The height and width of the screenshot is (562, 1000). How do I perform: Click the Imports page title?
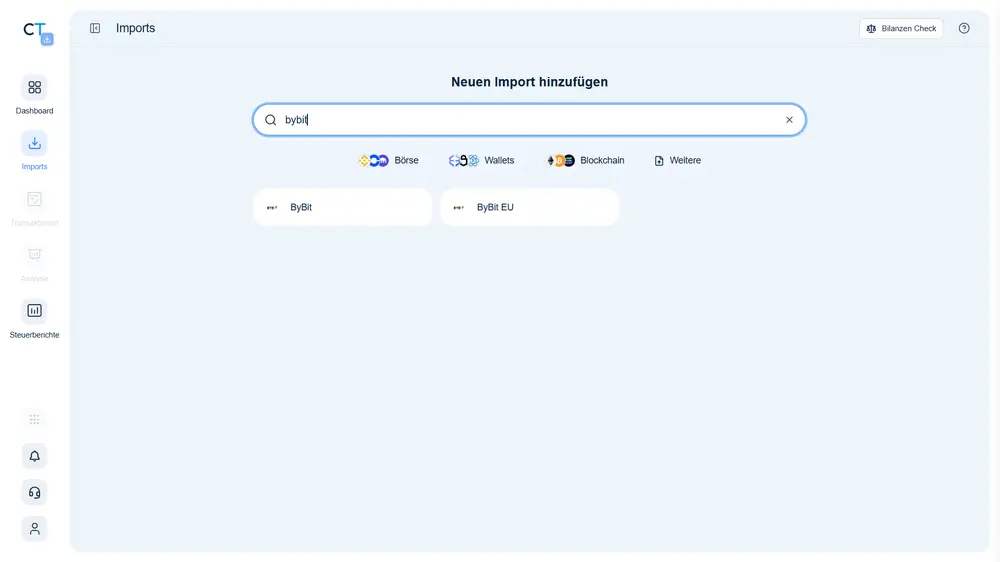pyautogui.click(x=135, y=28)
